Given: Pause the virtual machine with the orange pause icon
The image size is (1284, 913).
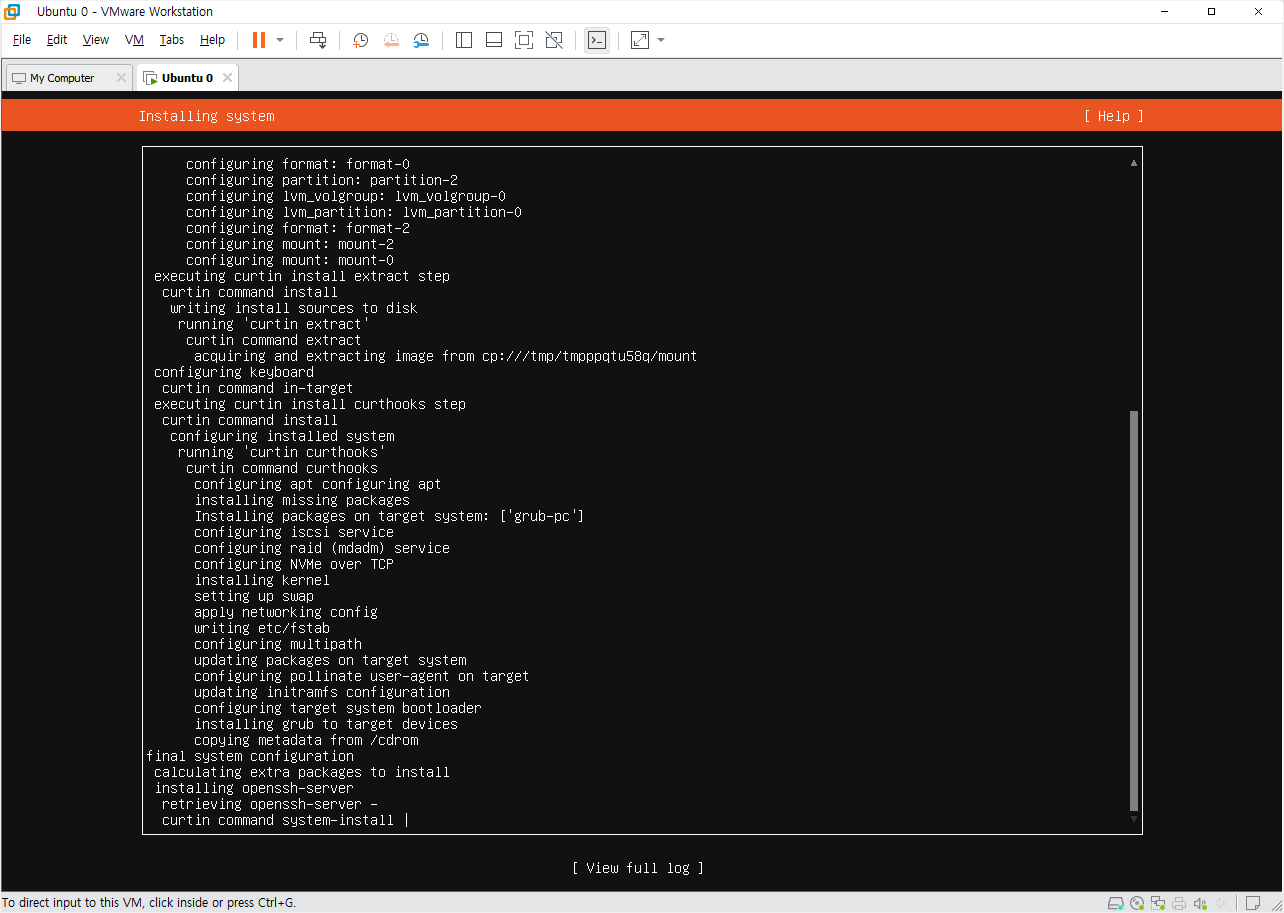Looking at the screenshot, I should pos(259,40).
